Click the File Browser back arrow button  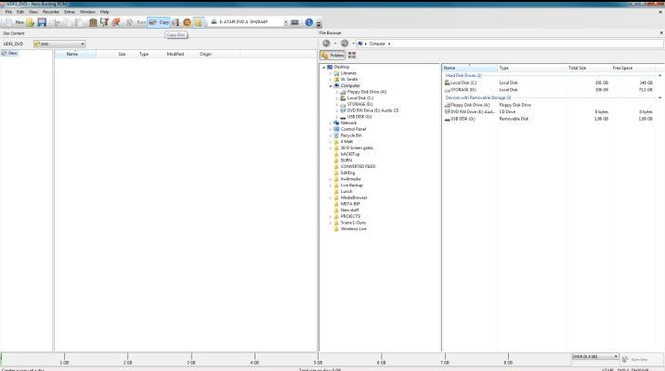click(326, 43)
